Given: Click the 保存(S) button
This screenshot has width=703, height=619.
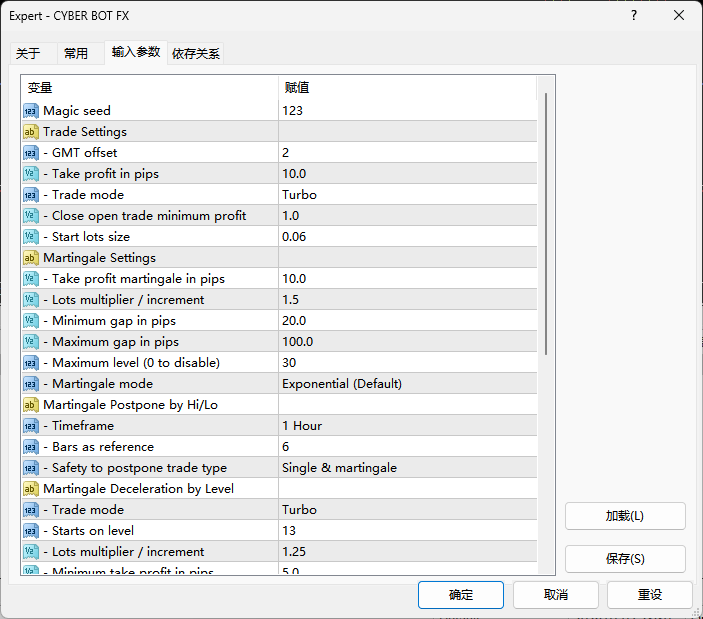Looking at the screenshot, I should (625, 559).
